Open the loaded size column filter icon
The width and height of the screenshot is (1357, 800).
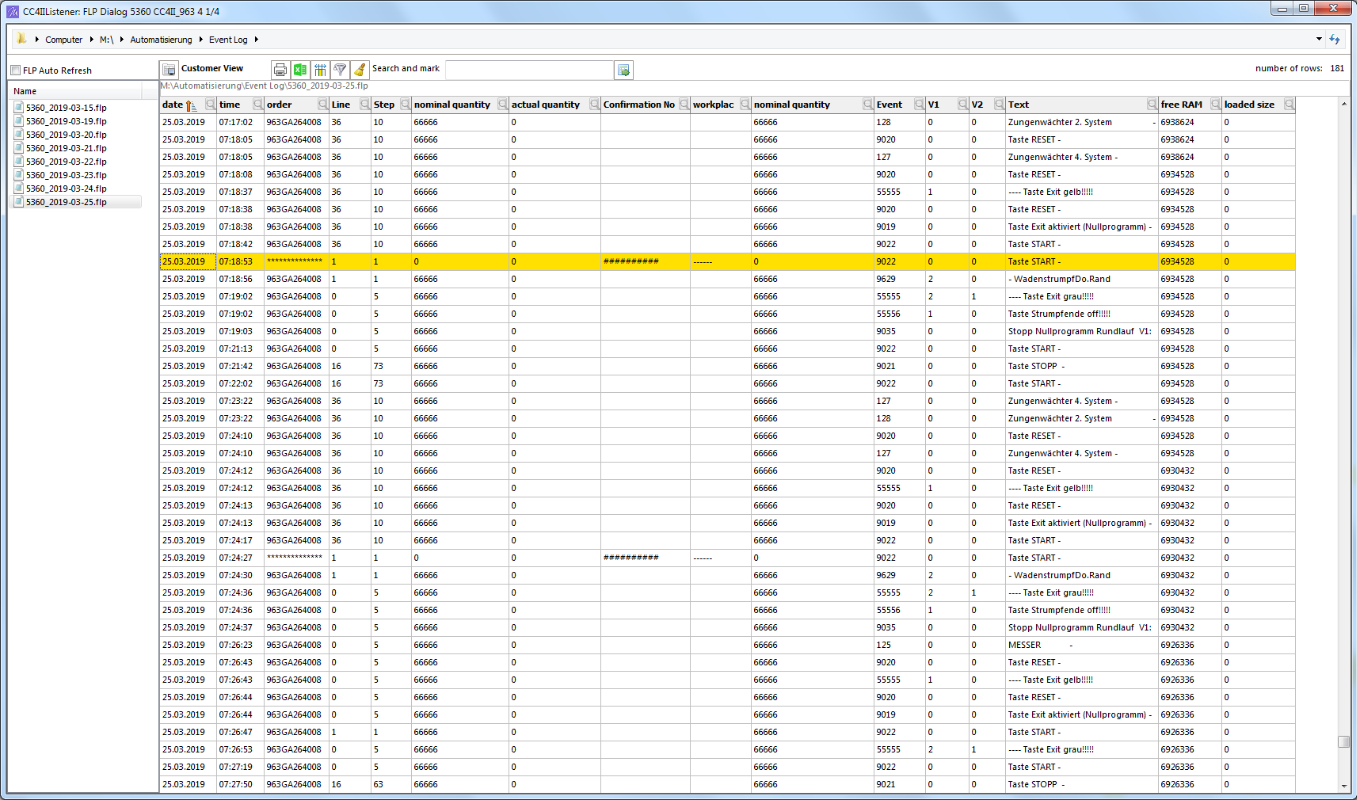coord(1289,105)
